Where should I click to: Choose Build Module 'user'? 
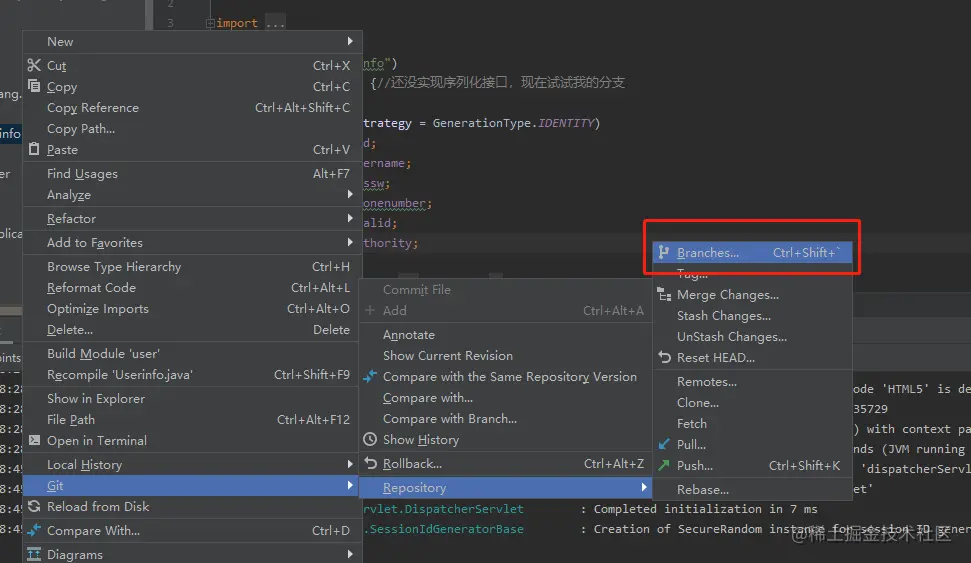192,354
